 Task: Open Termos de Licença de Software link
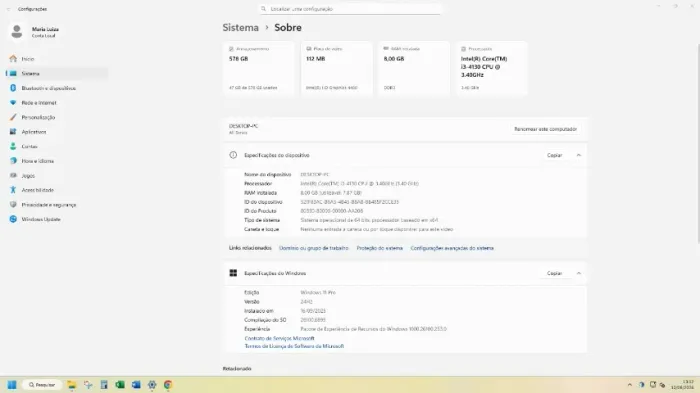pos(294,346)
